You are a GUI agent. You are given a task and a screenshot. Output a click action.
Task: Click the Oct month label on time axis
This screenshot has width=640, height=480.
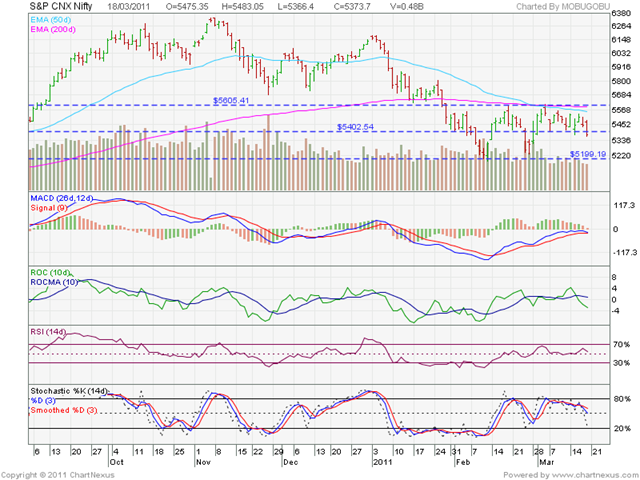117,462
